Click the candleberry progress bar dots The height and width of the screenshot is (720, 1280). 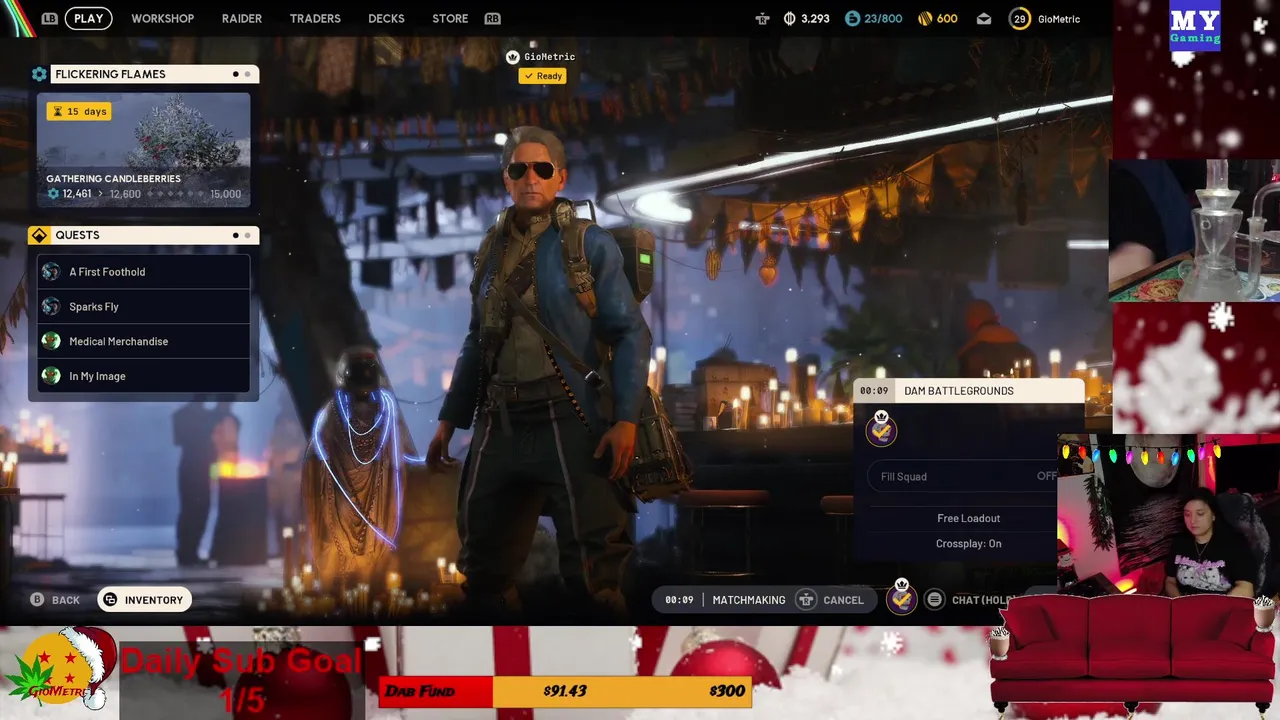pyautogui.click(x=177, y=194)
